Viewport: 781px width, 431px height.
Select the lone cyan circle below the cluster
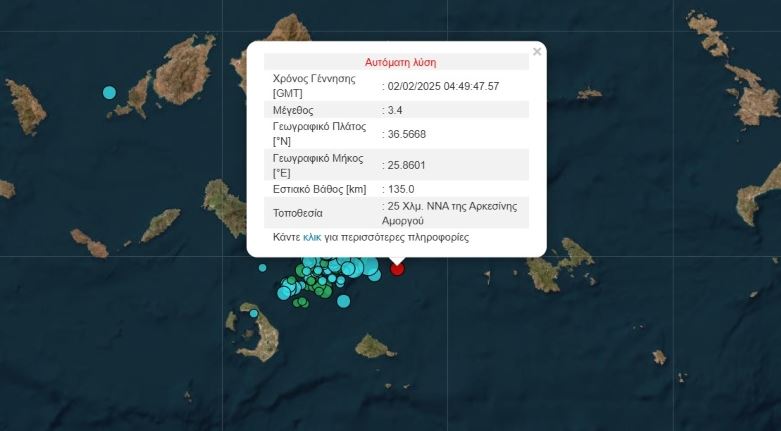coord(343,301)
